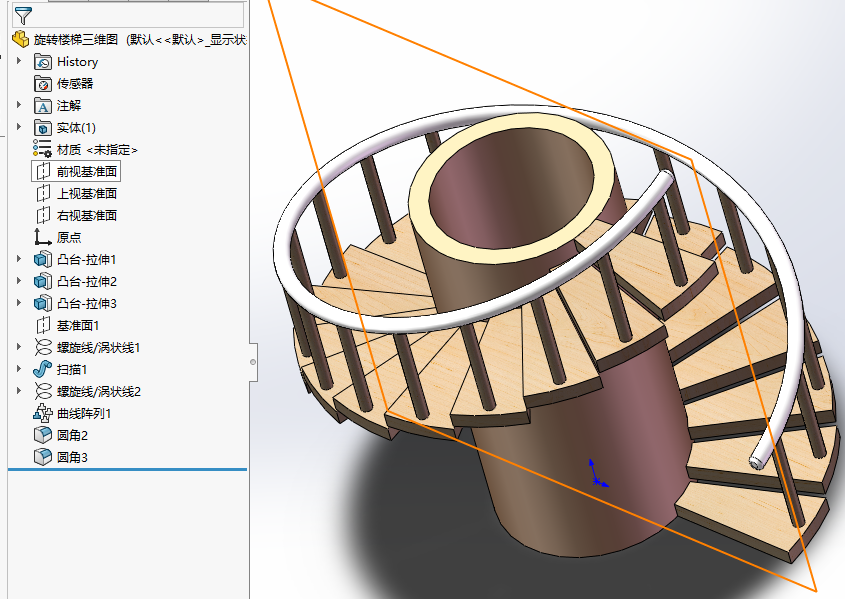
Task: Select the 圆角3 fillet feature
Action: (72, 457)
